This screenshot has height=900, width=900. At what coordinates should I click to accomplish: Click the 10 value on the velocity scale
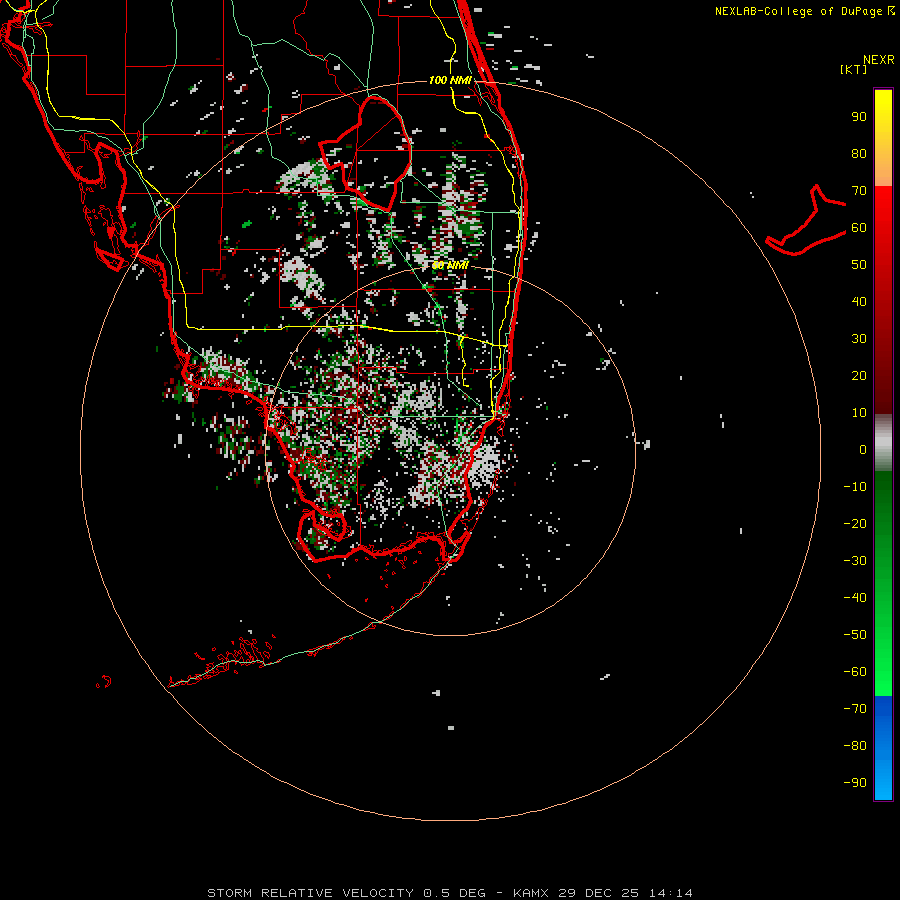[859, 413]
